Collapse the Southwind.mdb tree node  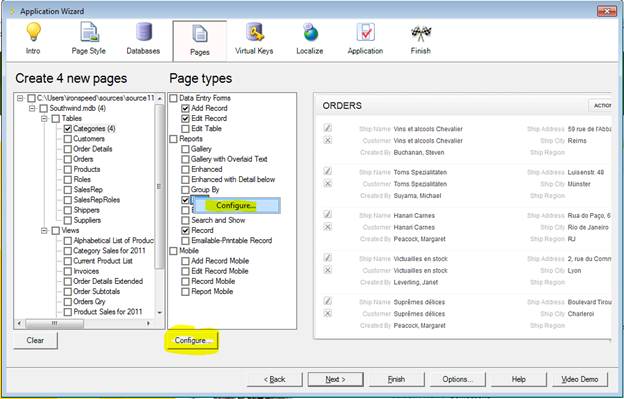[32, 108]
